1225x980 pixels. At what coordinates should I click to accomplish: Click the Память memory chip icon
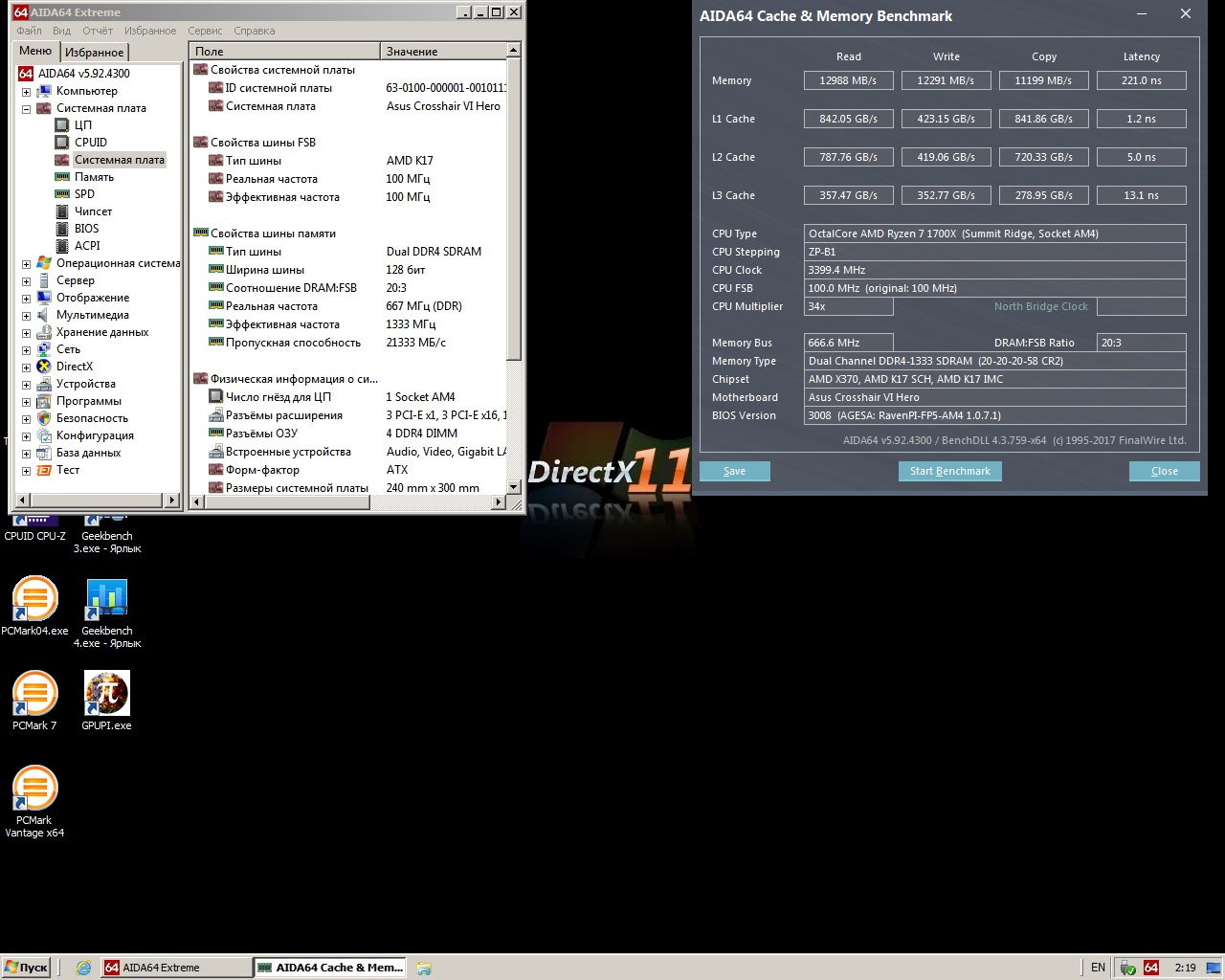click(x=61, y=177)
